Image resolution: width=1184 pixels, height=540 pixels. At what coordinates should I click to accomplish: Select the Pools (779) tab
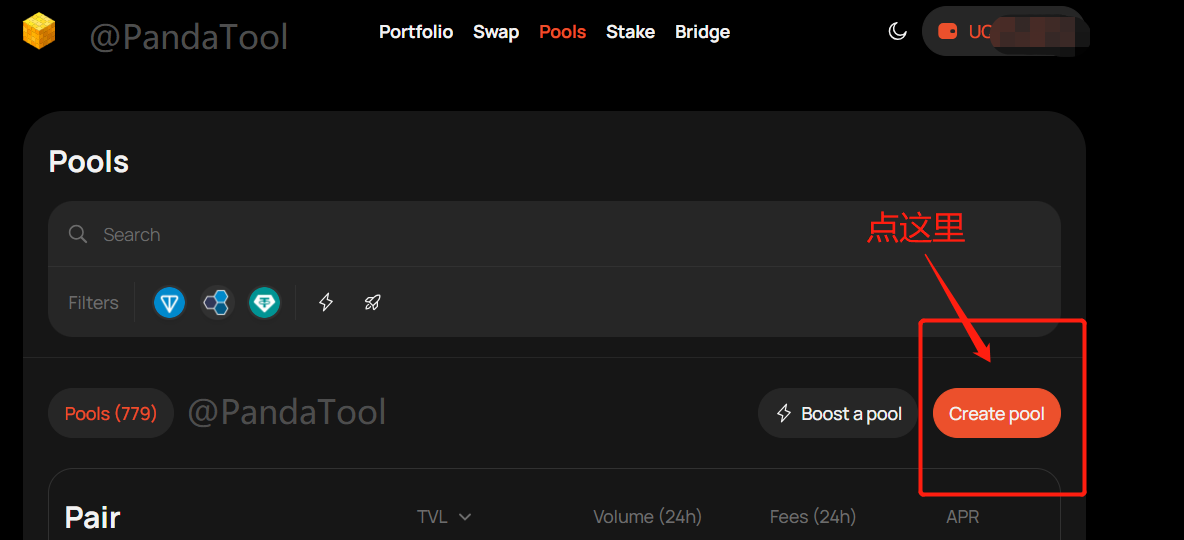click(x=111, y=413)
